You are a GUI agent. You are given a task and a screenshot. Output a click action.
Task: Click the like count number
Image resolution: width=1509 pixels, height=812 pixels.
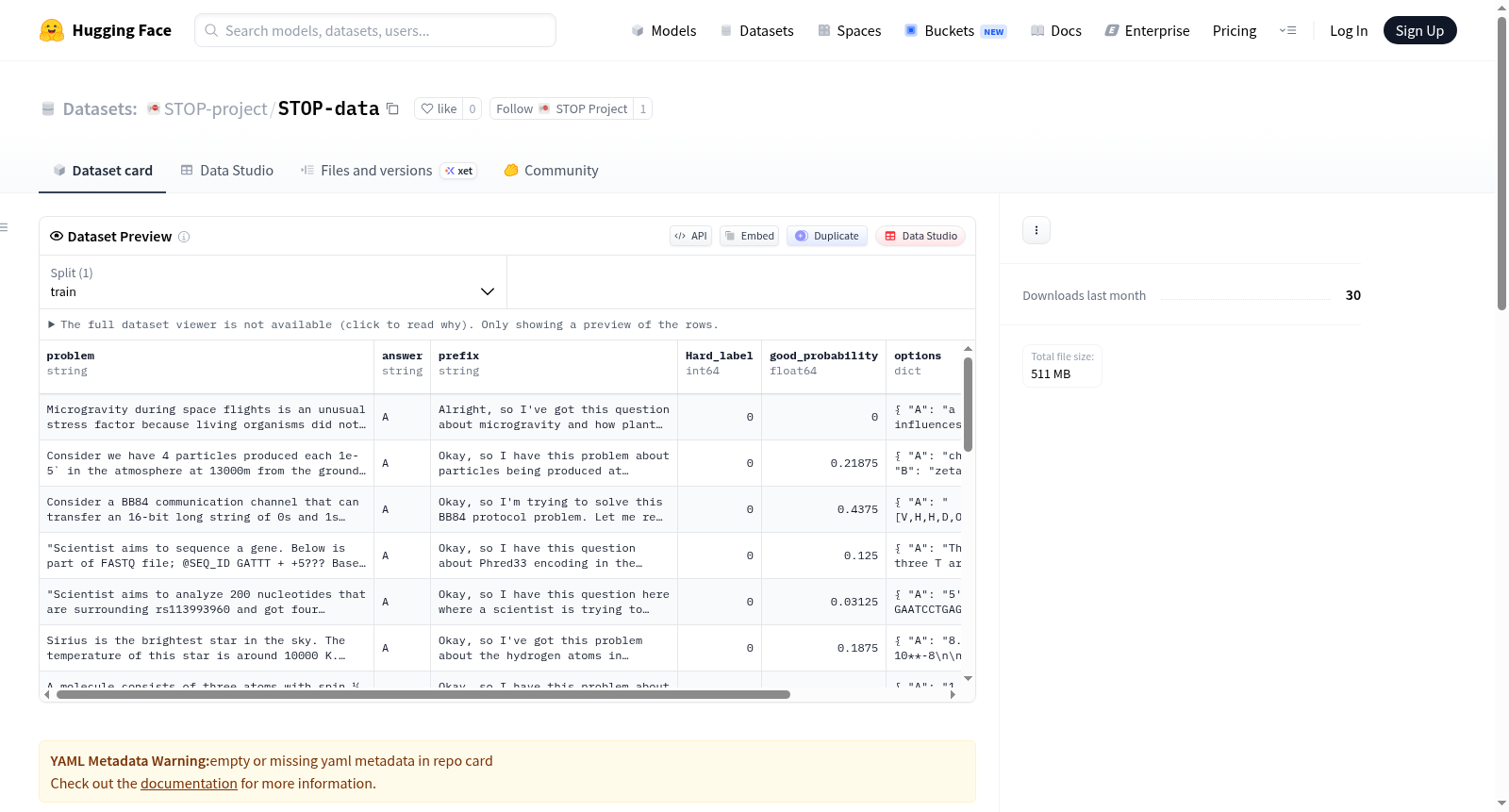pyautogui.click(x=473, y=108)
